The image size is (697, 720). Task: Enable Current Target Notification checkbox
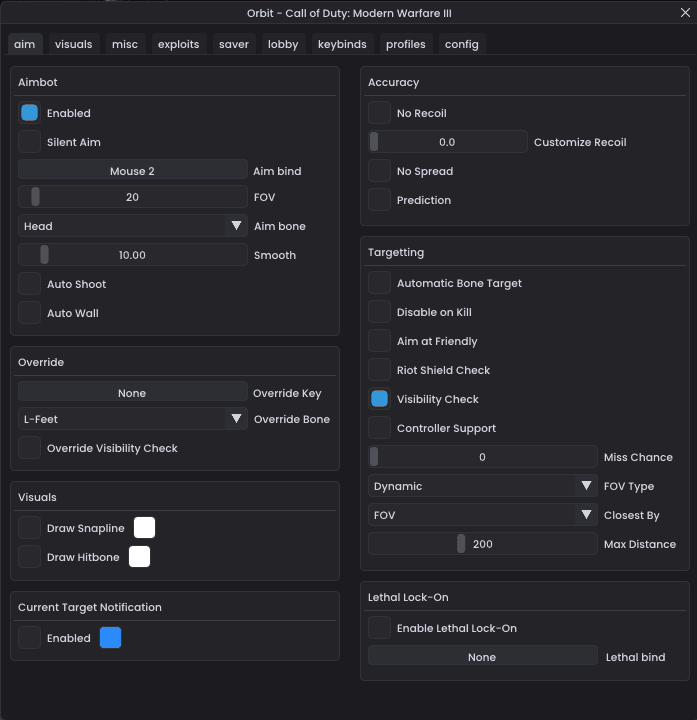(x=29, y=638)
